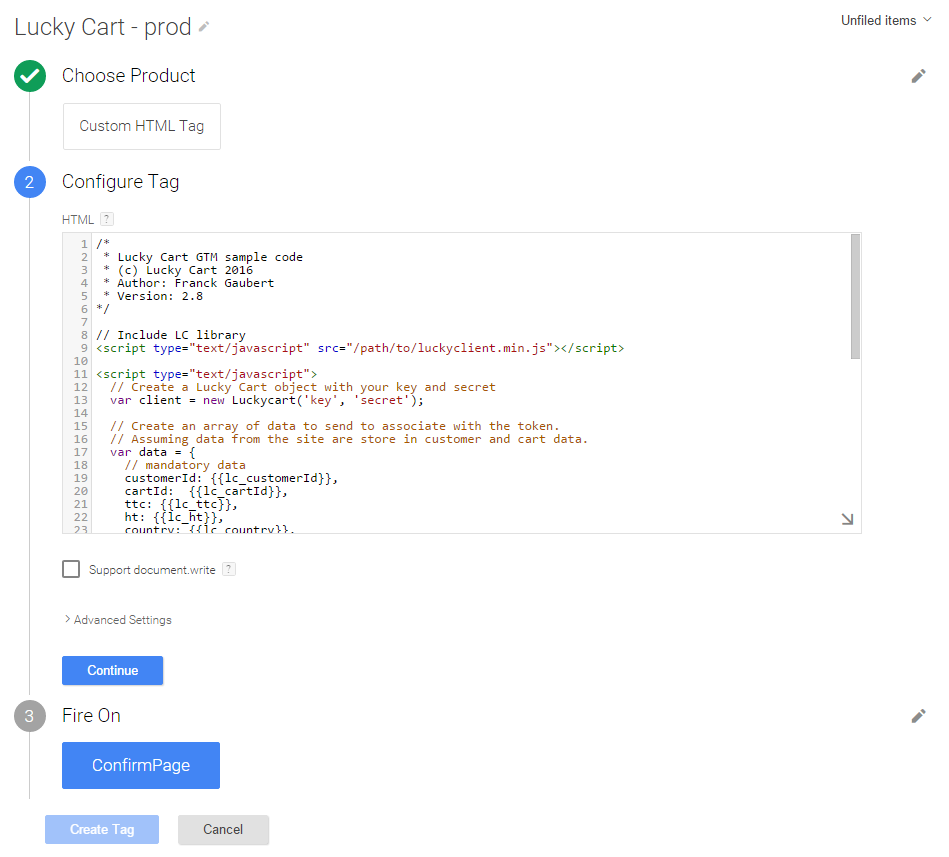The height and width of the screenshot is (857, 949).
Task: Click the green checkmark step icon
Action: pyautogui.click(x=30, y=76)
